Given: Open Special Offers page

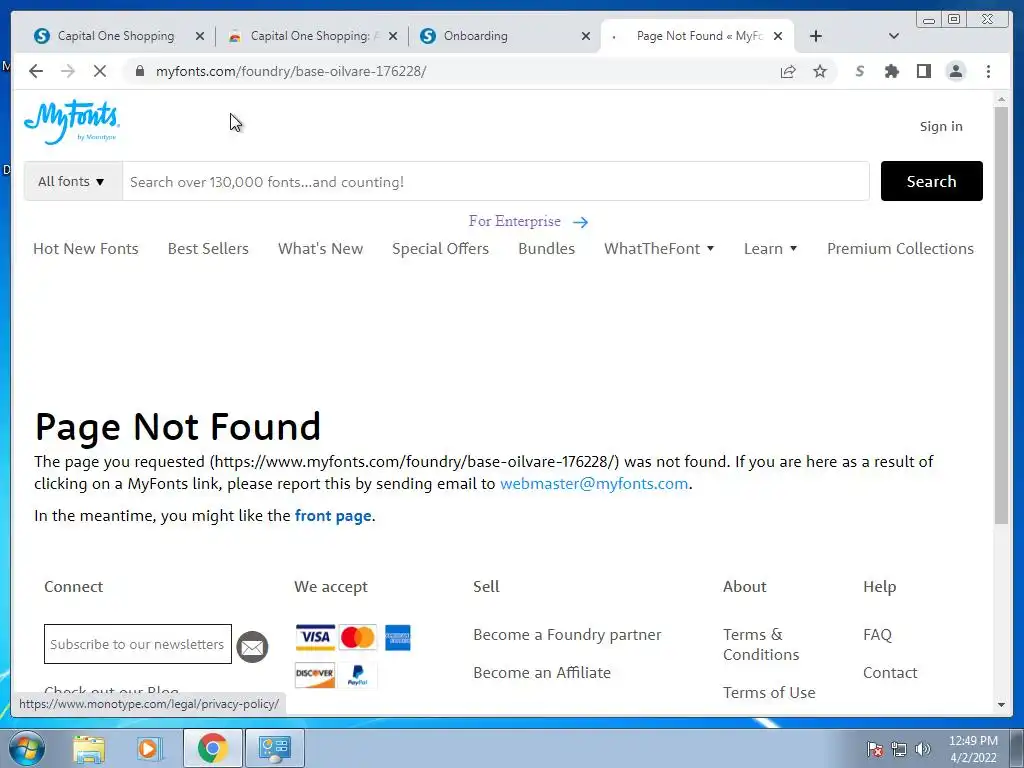Looking at the screenshot, I should (440, 249).
